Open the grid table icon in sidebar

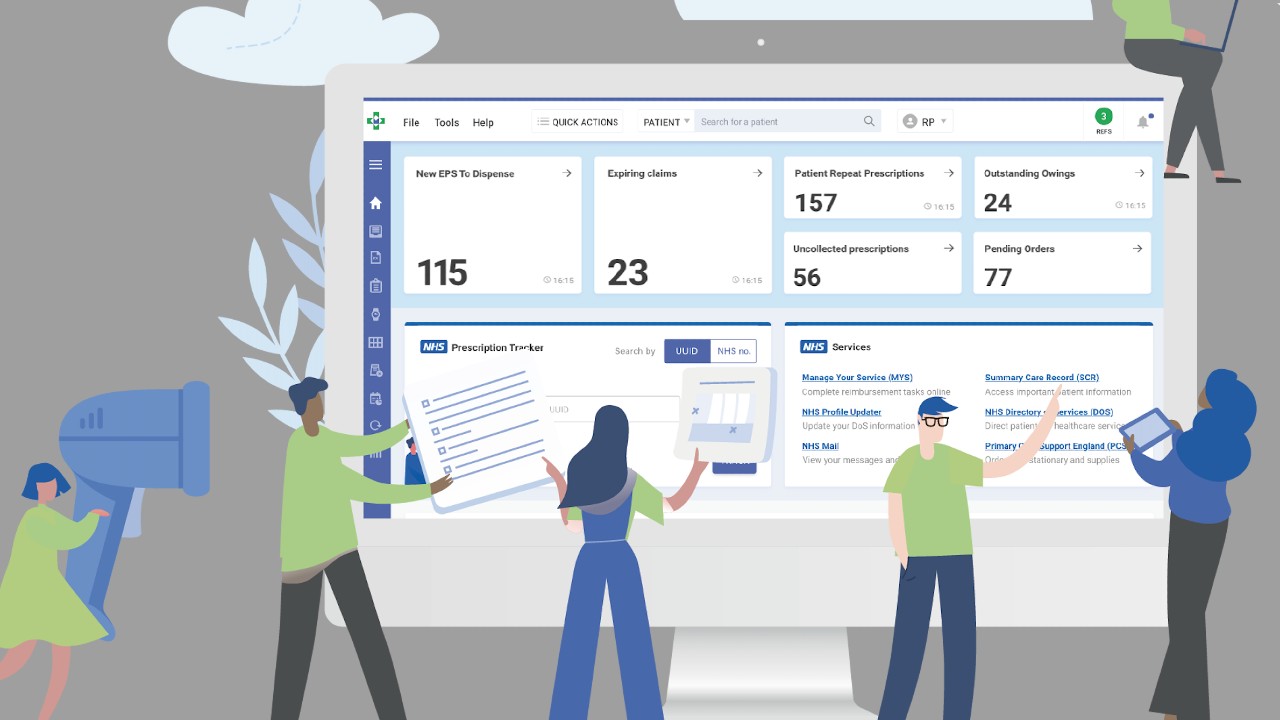pos(376,342)
